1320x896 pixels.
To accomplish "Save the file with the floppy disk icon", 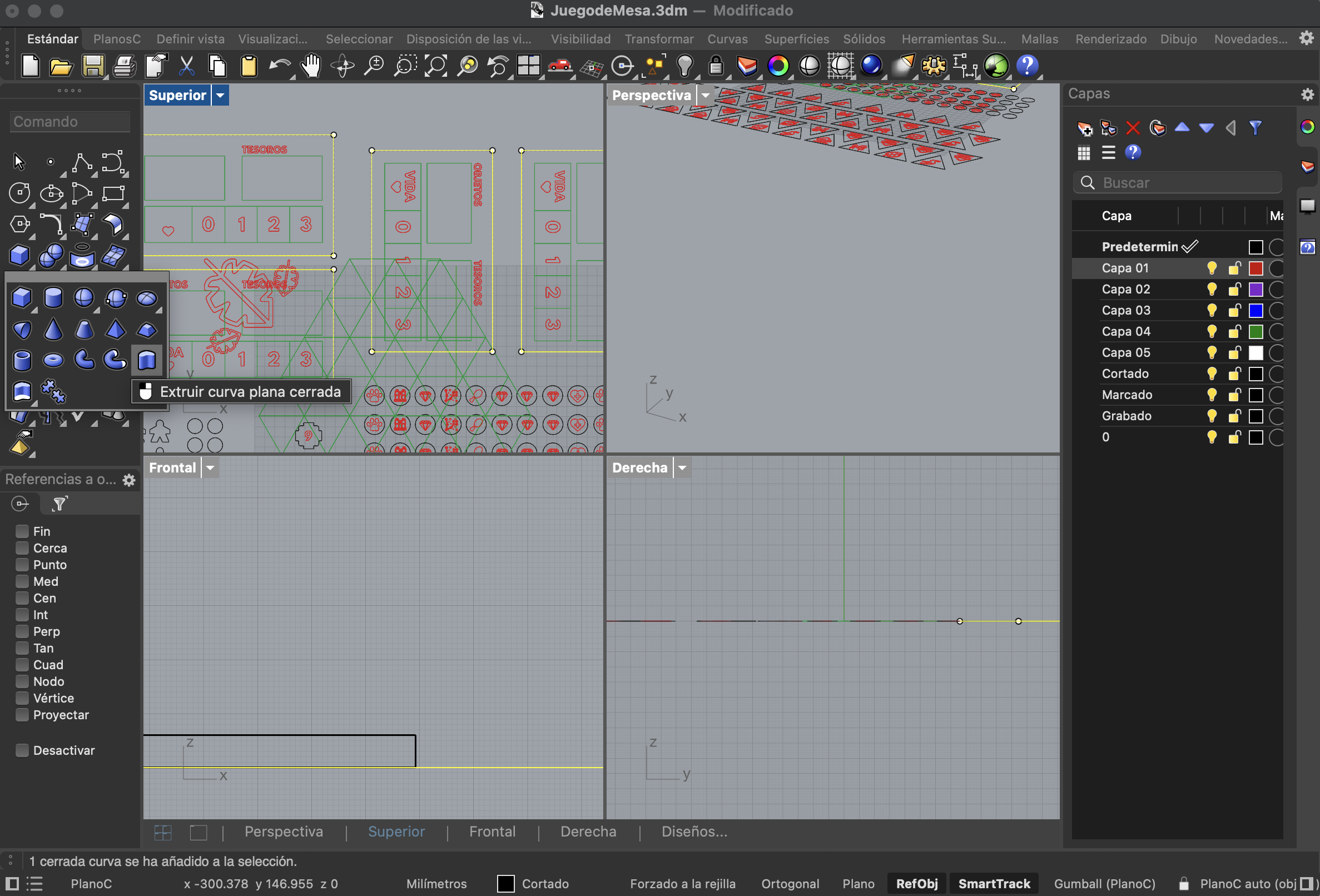I will click(93, 66).
